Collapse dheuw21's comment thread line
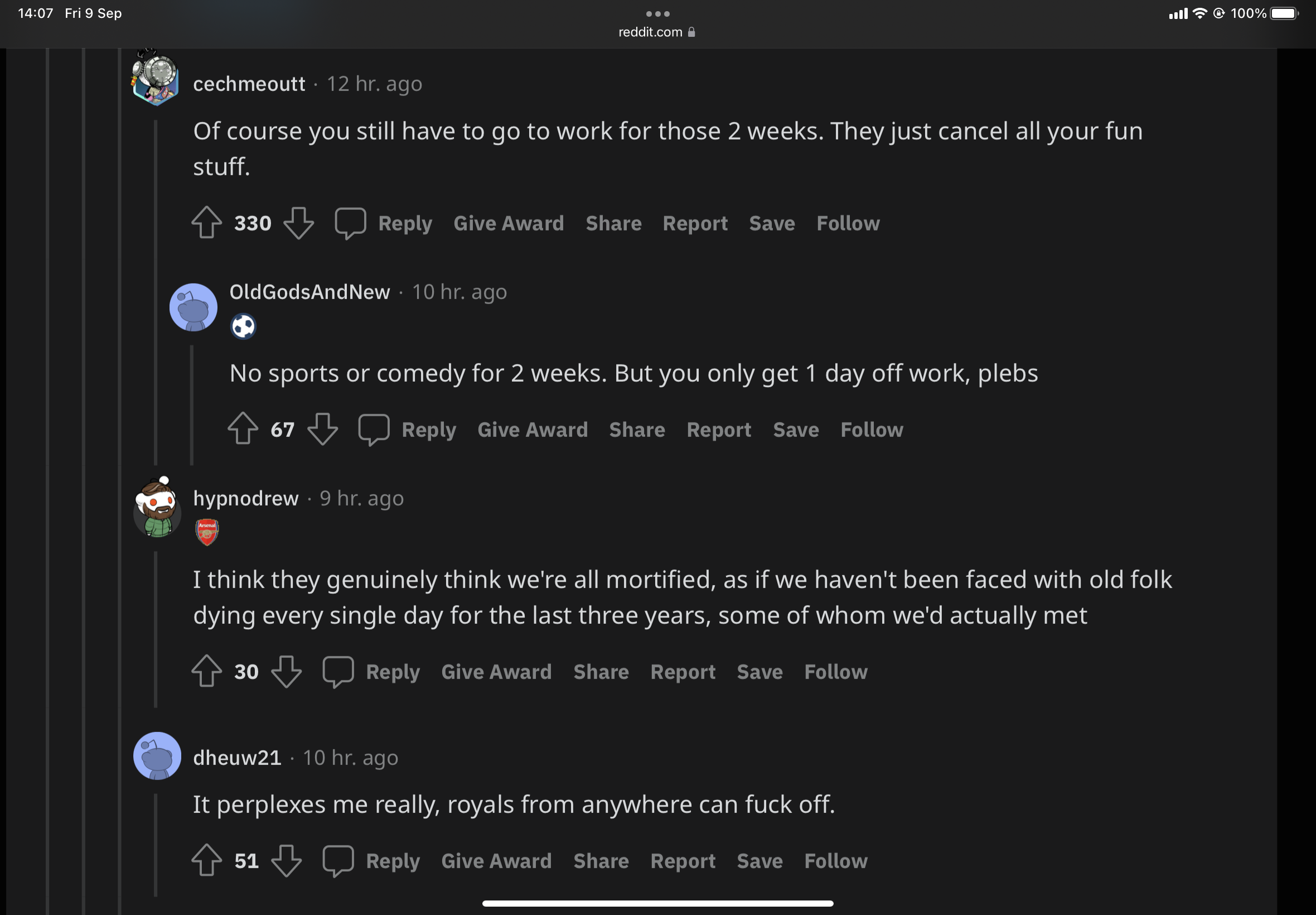Screen dimensions: 1316x915 [155, 843]
